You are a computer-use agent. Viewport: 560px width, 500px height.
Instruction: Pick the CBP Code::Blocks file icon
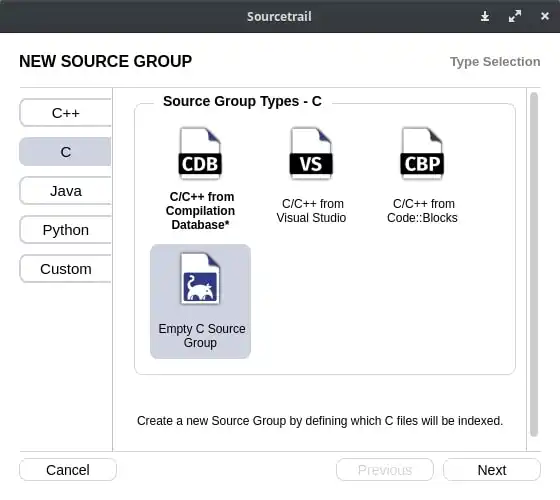pos(422,153)
